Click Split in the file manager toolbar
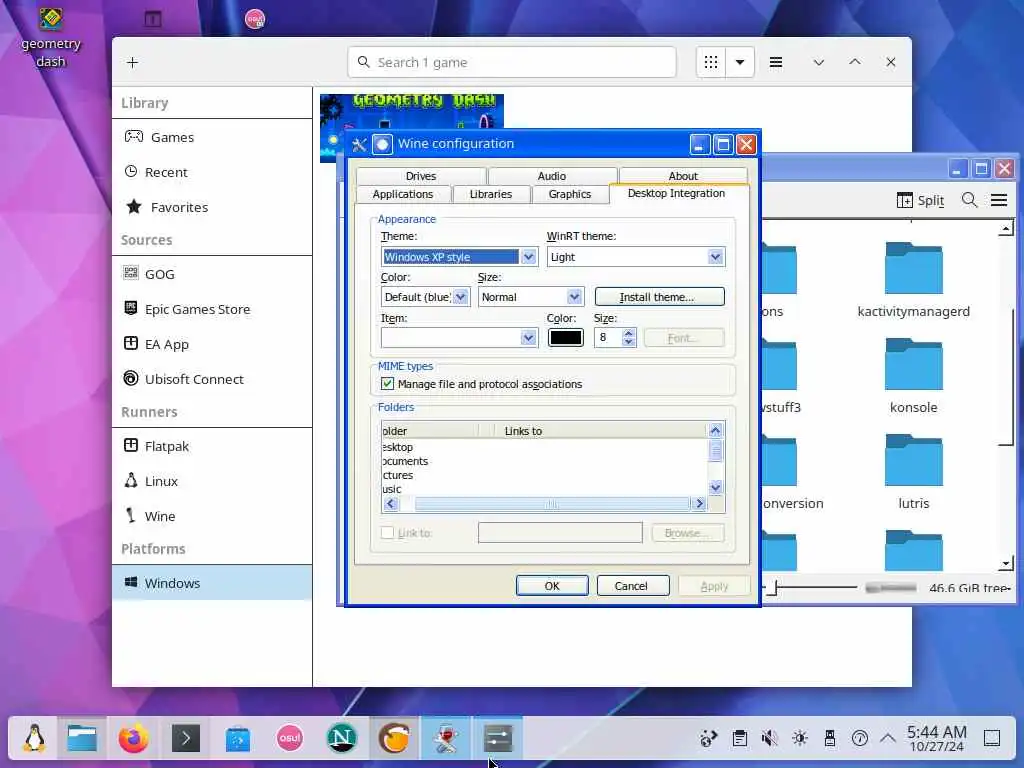Screen dimensions: 1024x768 pos(920,200)
